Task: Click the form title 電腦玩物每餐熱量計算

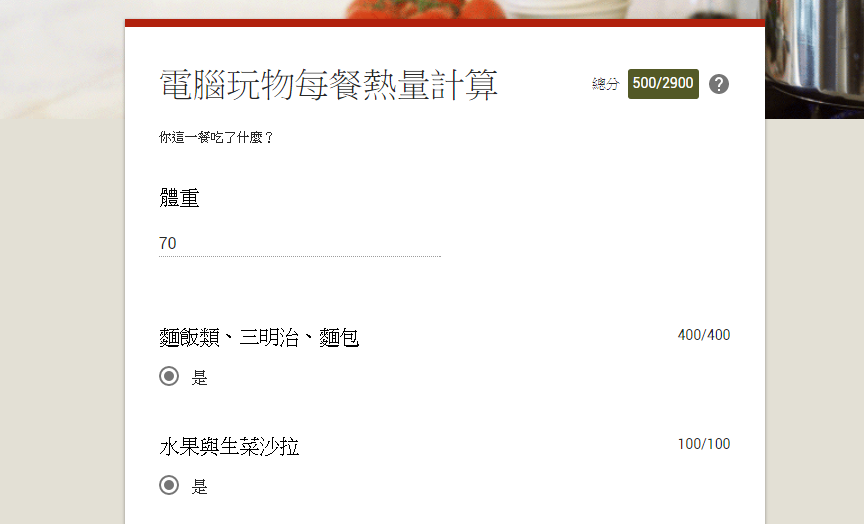Action: (x=328, y=85)
